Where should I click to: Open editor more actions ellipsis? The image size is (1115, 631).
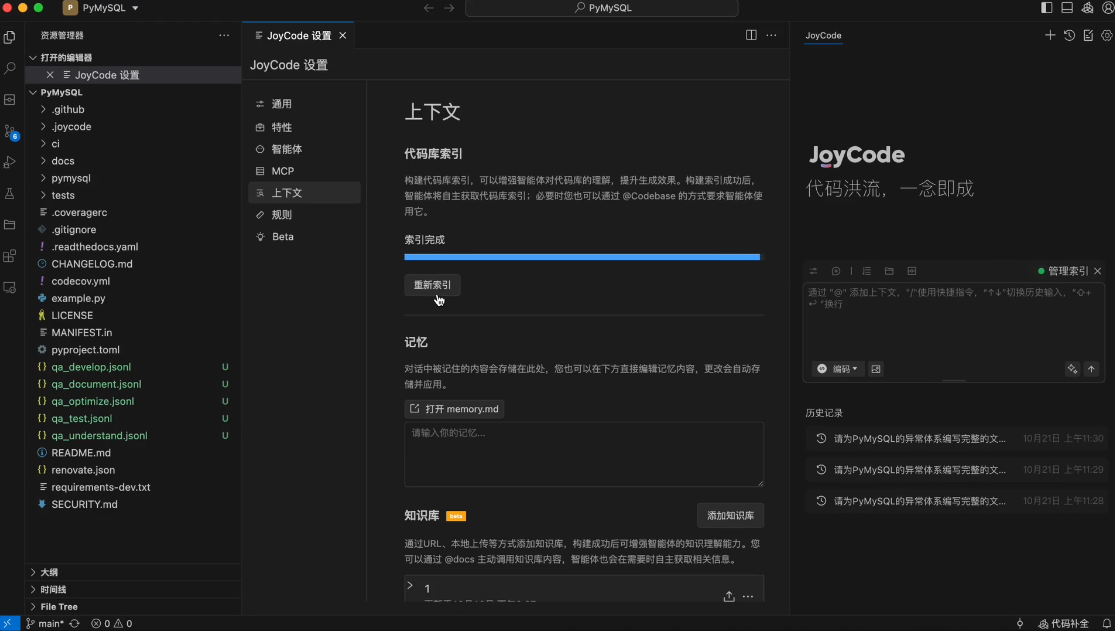click(x=772, y=35)
